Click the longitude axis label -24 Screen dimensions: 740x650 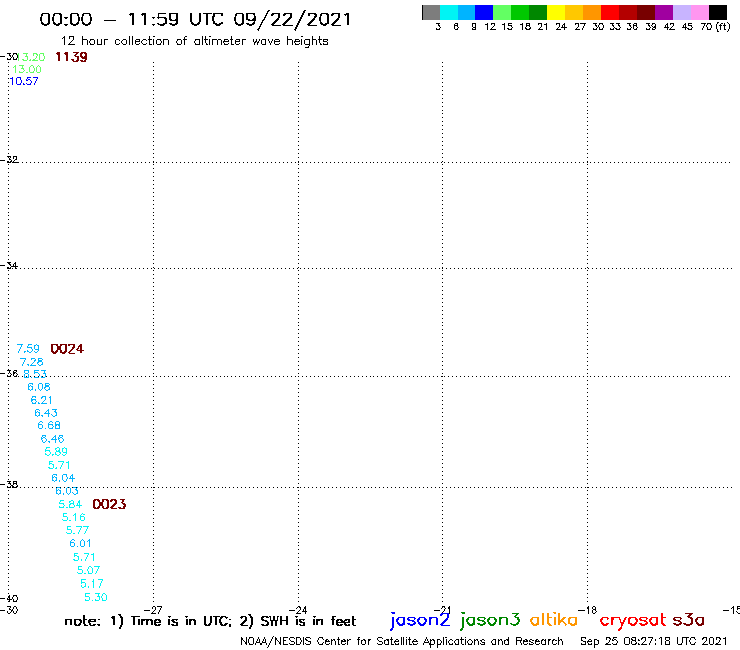point(298,610)
